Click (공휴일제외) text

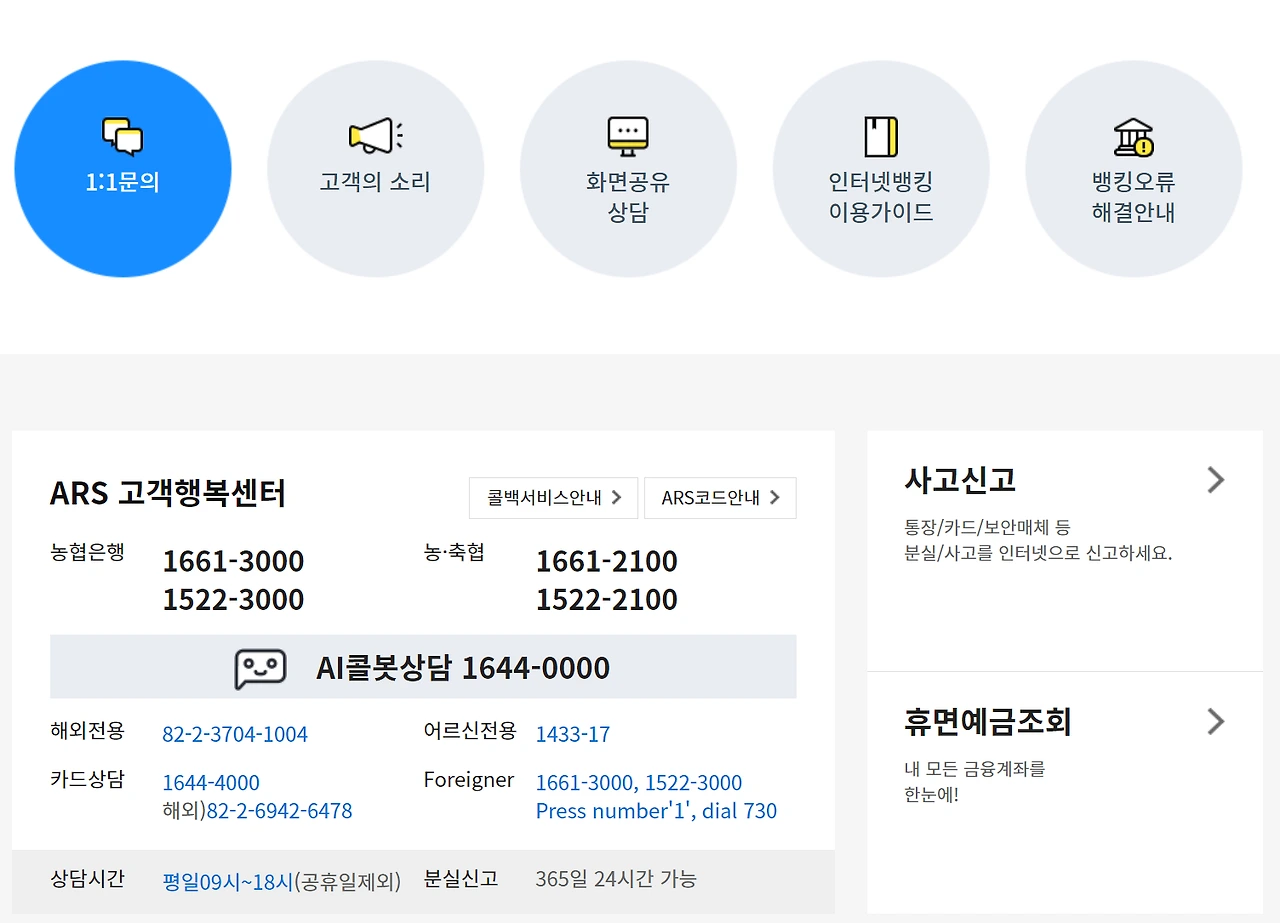click(x=348, y=882)
